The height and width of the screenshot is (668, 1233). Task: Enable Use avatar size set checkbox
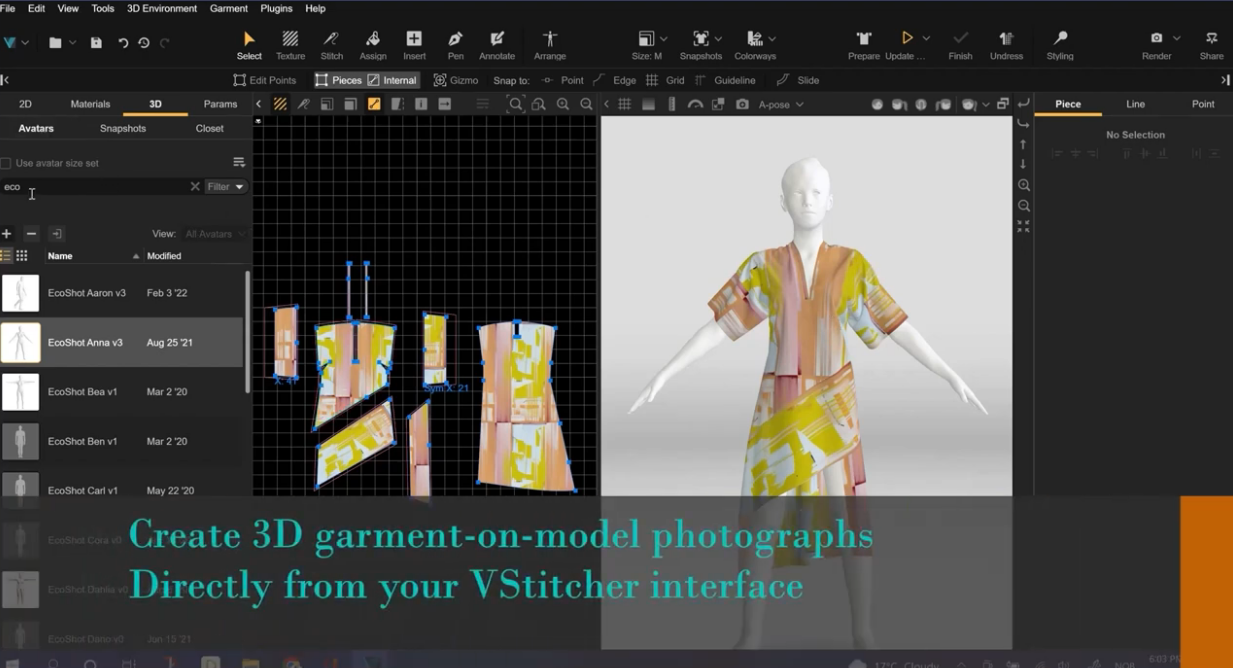(x=6, y=163)
